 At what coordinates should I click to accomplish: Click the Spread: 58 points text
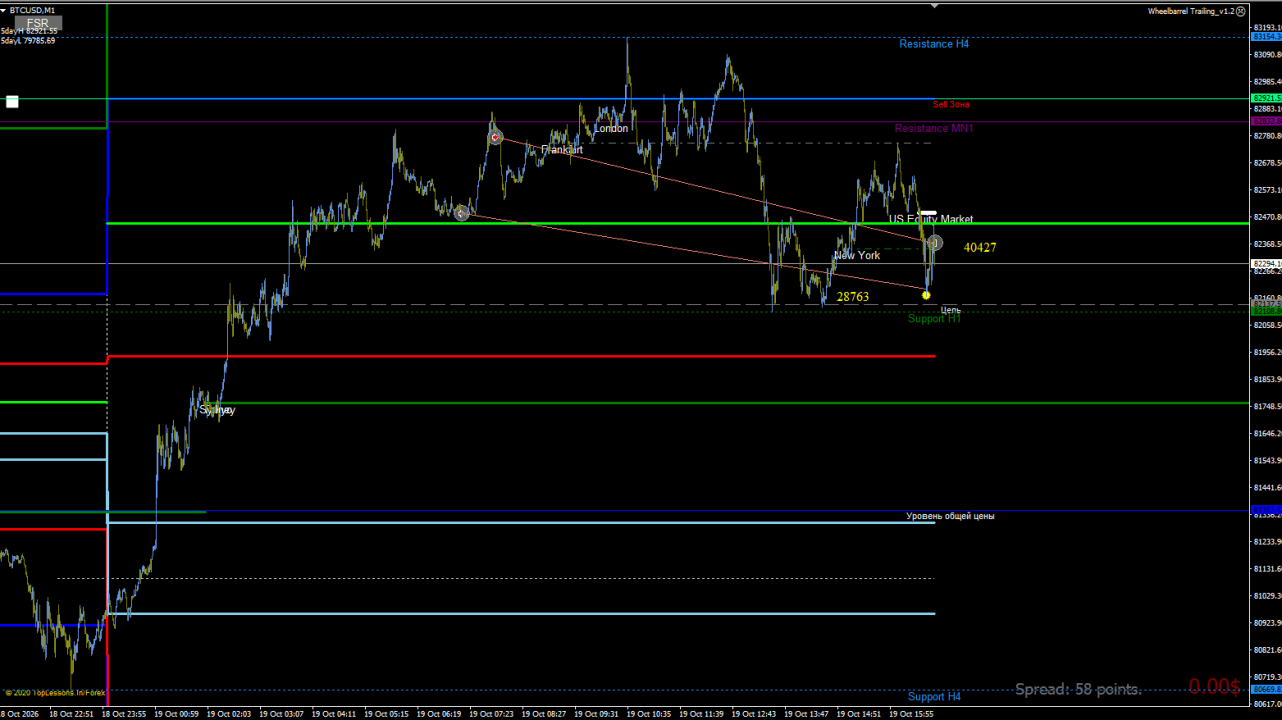pyautogui.click(x=1078, y=689)
